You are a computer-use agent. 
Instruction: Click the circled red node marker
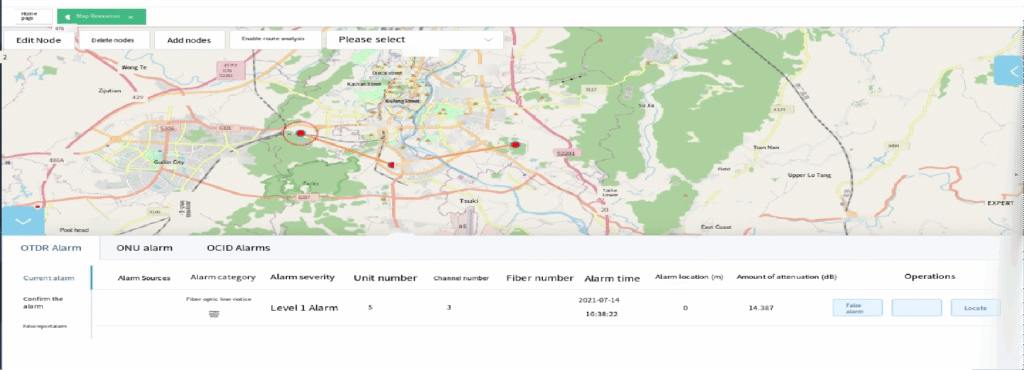pyautogui.click(x=301, y=133)
